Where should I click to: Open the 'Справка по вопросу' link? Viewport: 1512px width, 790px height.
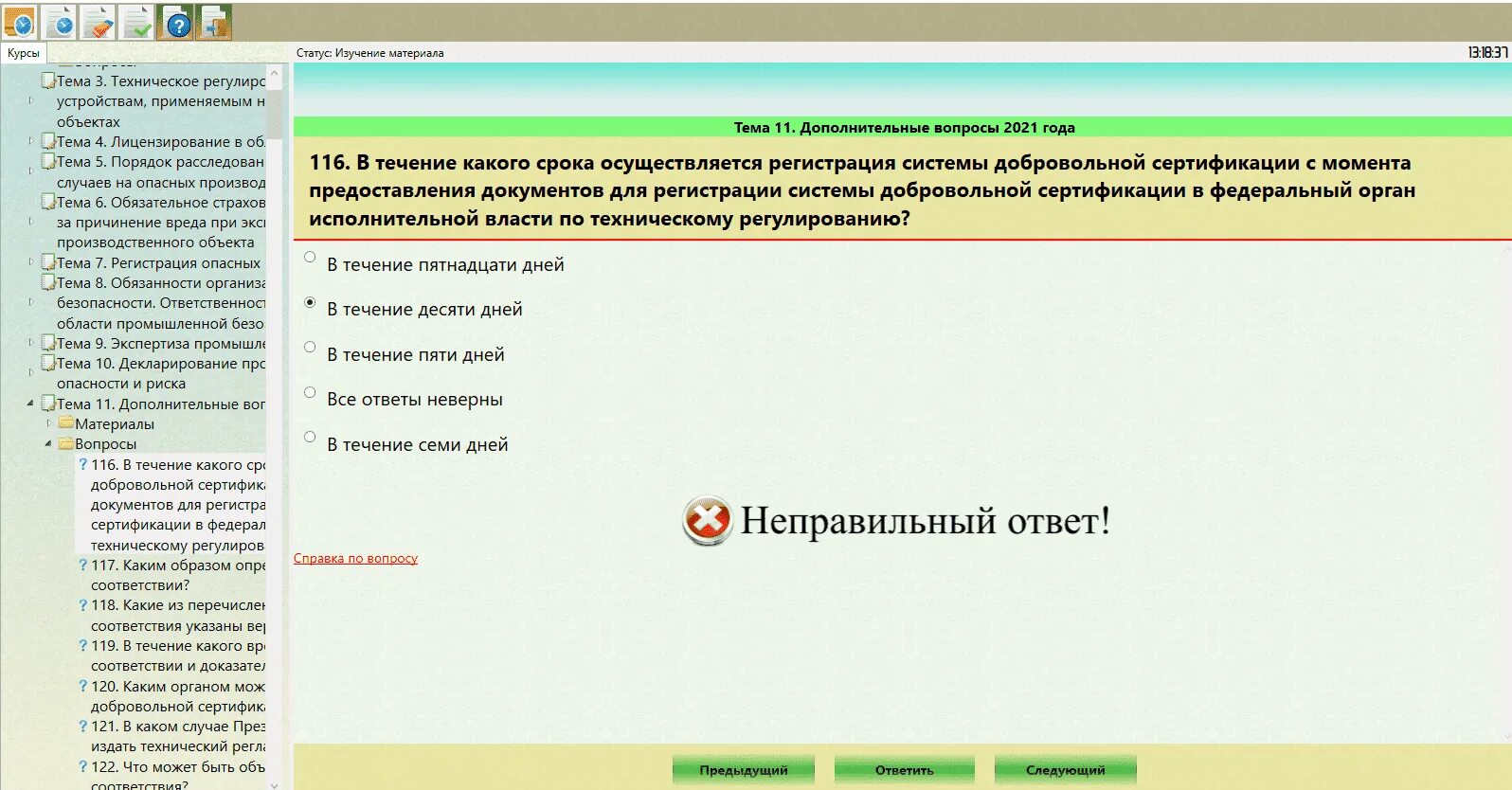(355, 558)
